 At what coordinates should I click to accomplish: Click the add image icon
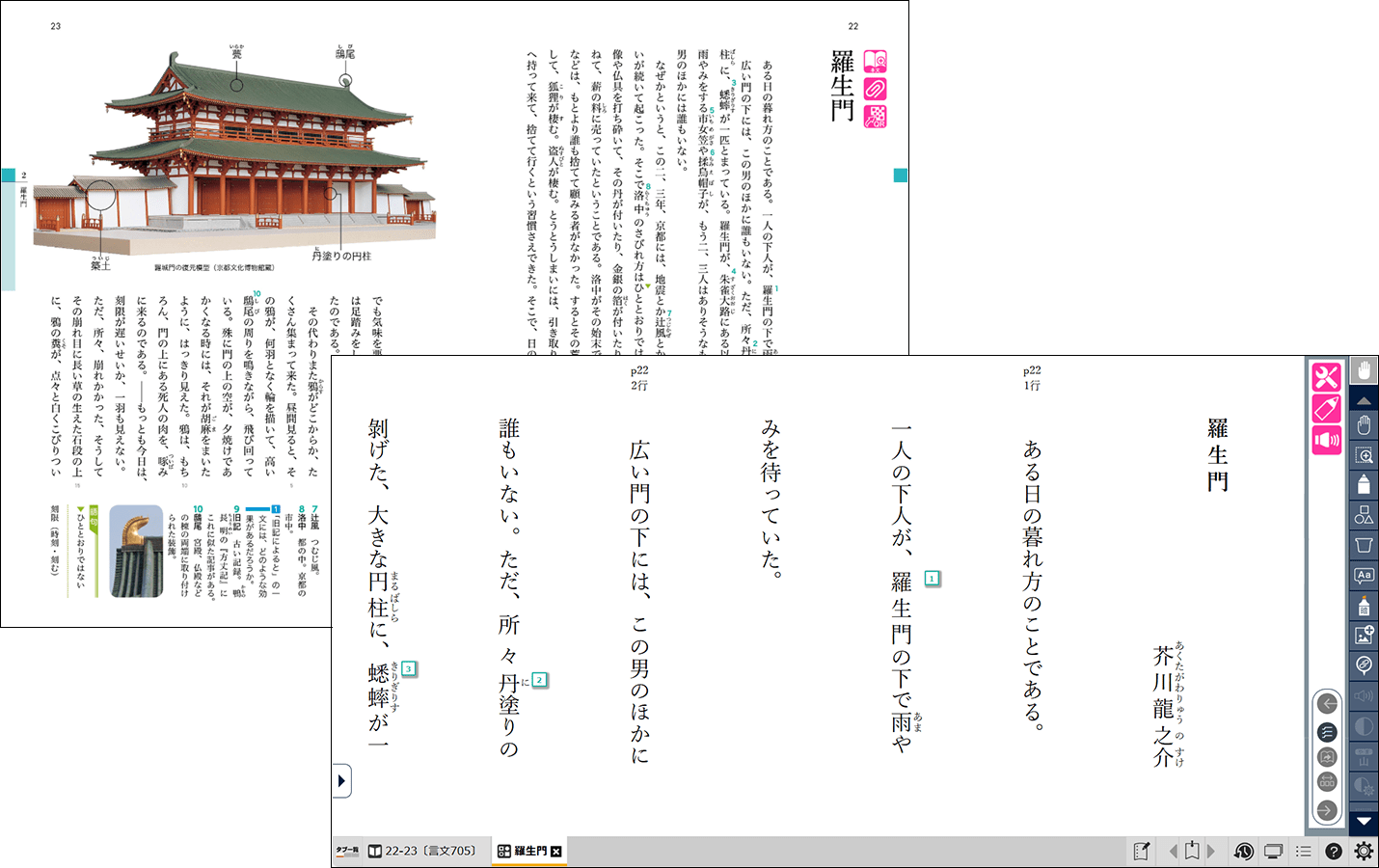[1364, 635]
